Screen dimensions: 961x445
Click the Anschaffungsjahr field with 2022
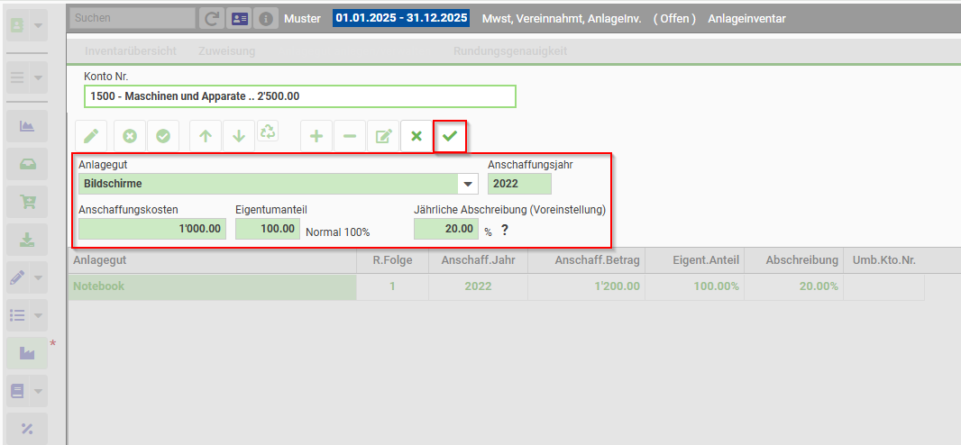(x=520, y=184)
